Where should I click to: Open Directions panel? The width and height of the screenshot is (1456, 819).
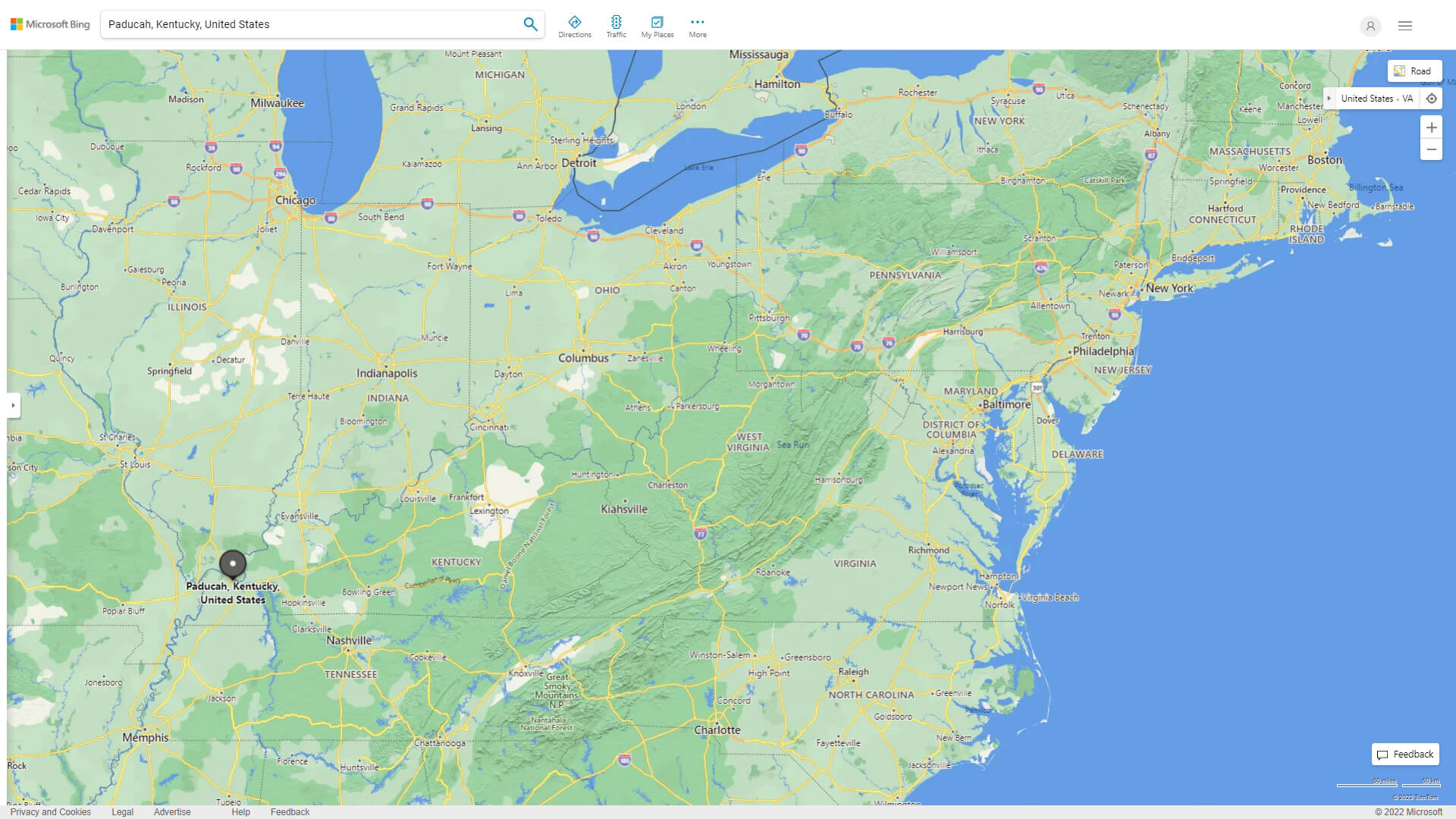(574, 27)
